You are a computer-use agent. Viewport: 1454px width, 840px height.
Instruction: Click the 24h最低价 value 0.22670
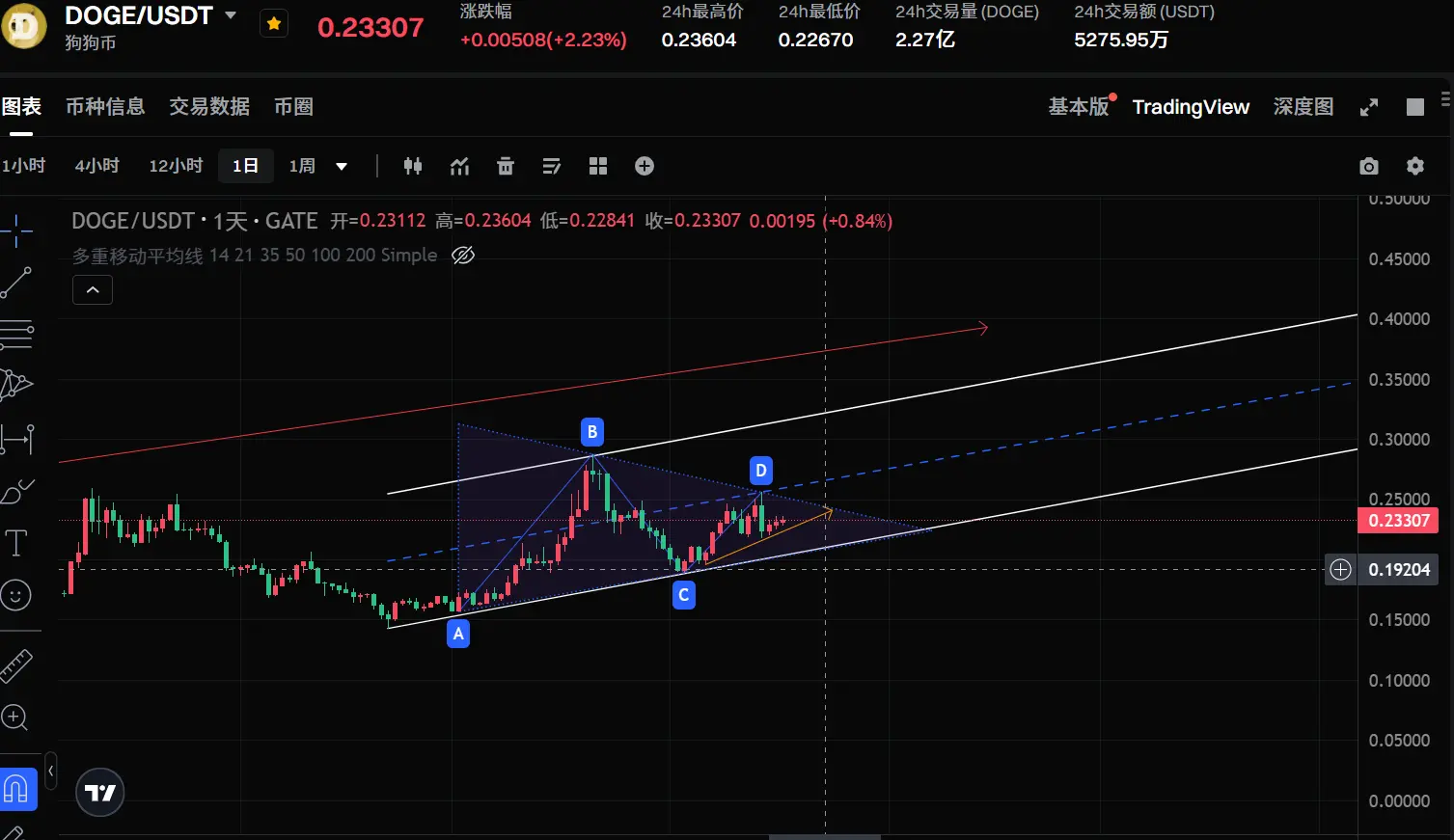click(815, 40)
